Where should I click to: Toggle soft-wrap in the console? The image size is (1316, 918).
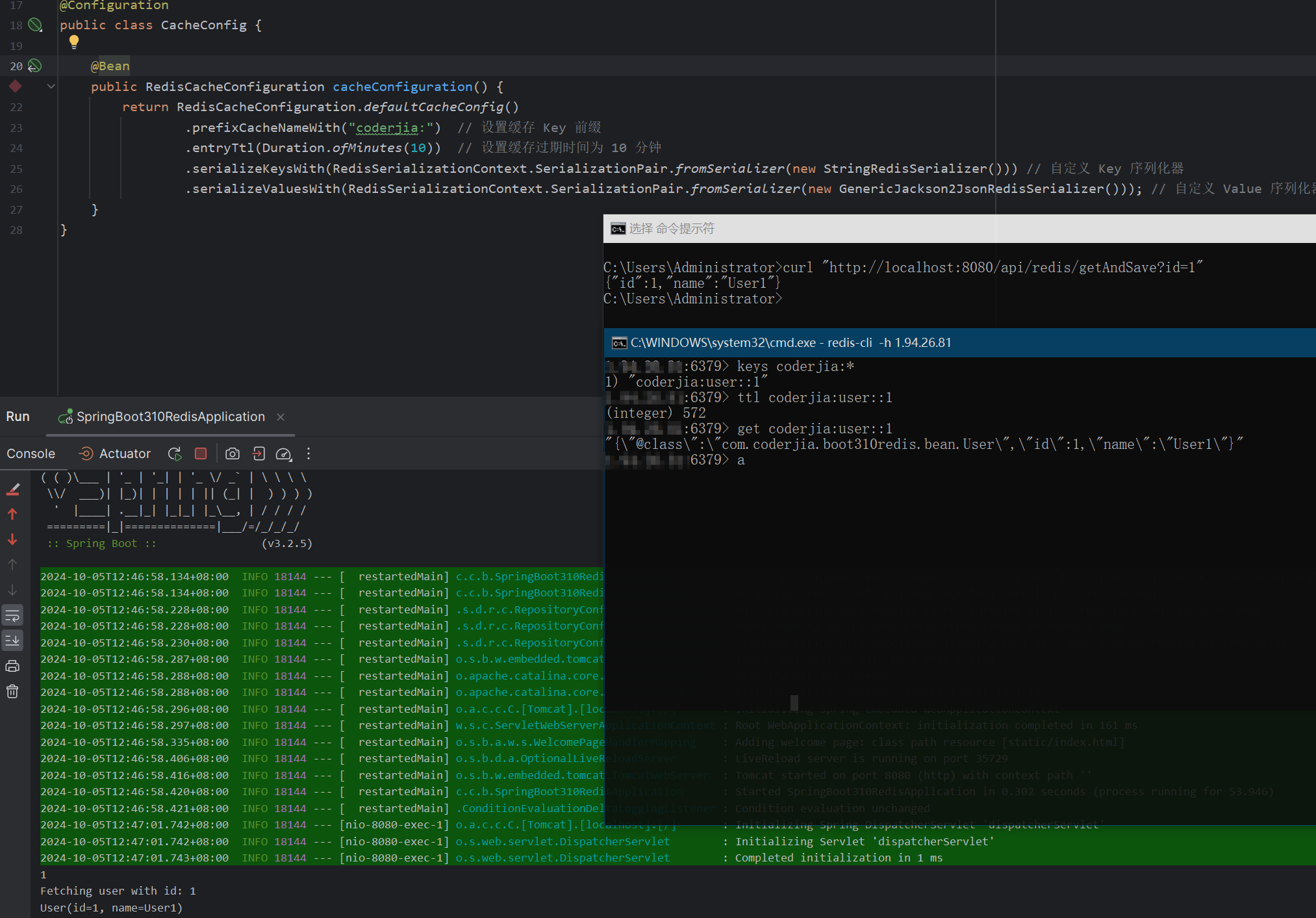12,616
